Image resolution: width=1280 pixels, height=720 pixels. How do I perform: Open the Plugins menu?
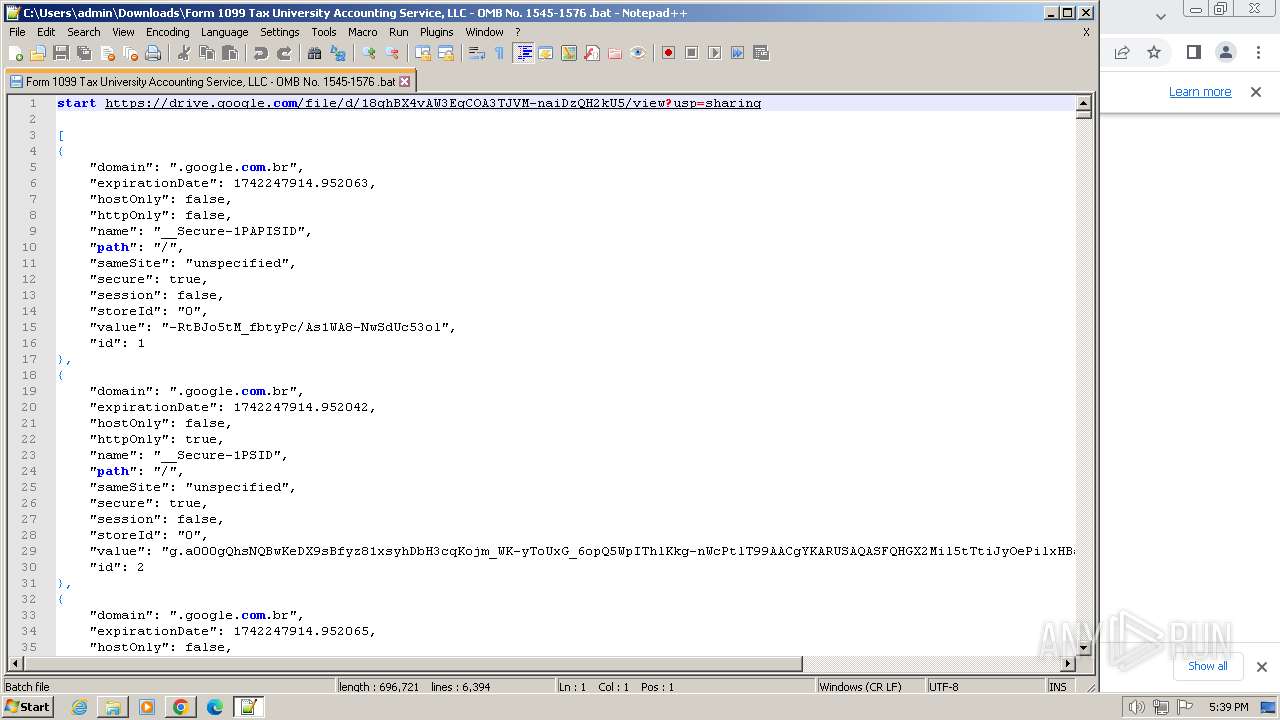[436, 32]
